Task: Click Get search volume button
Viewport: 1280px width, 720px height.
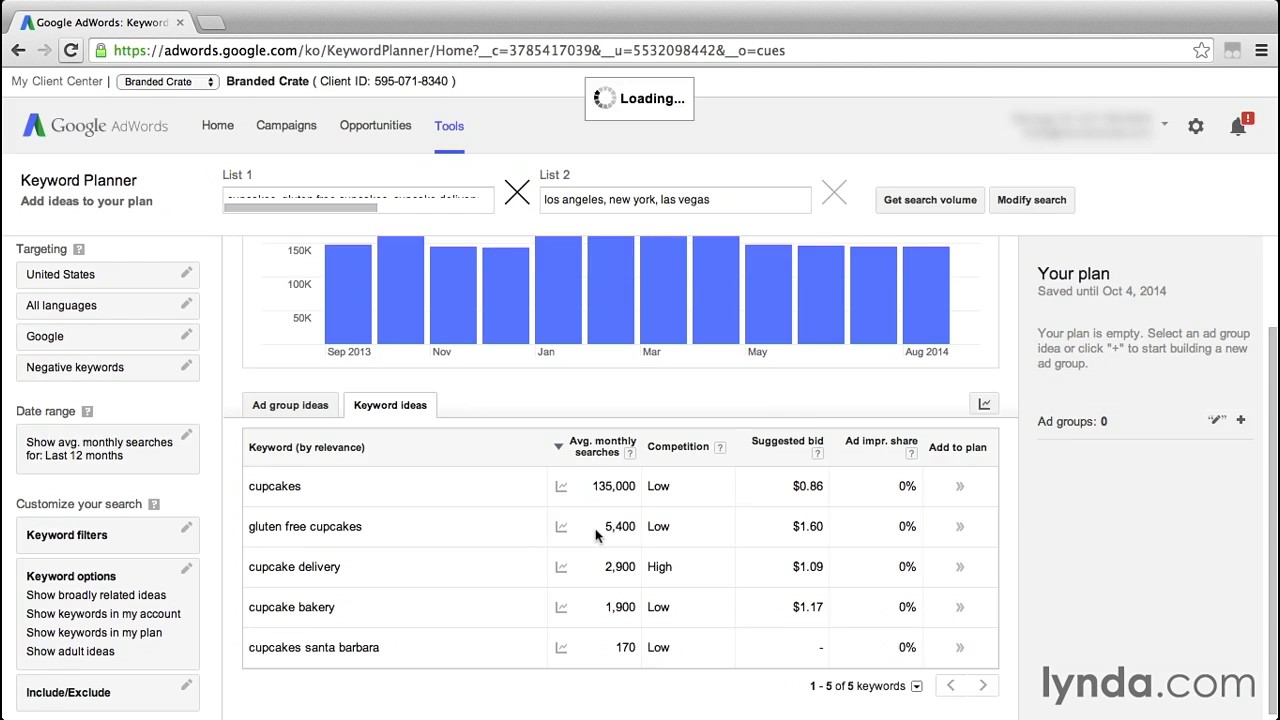Action: (x=930, y=200)
